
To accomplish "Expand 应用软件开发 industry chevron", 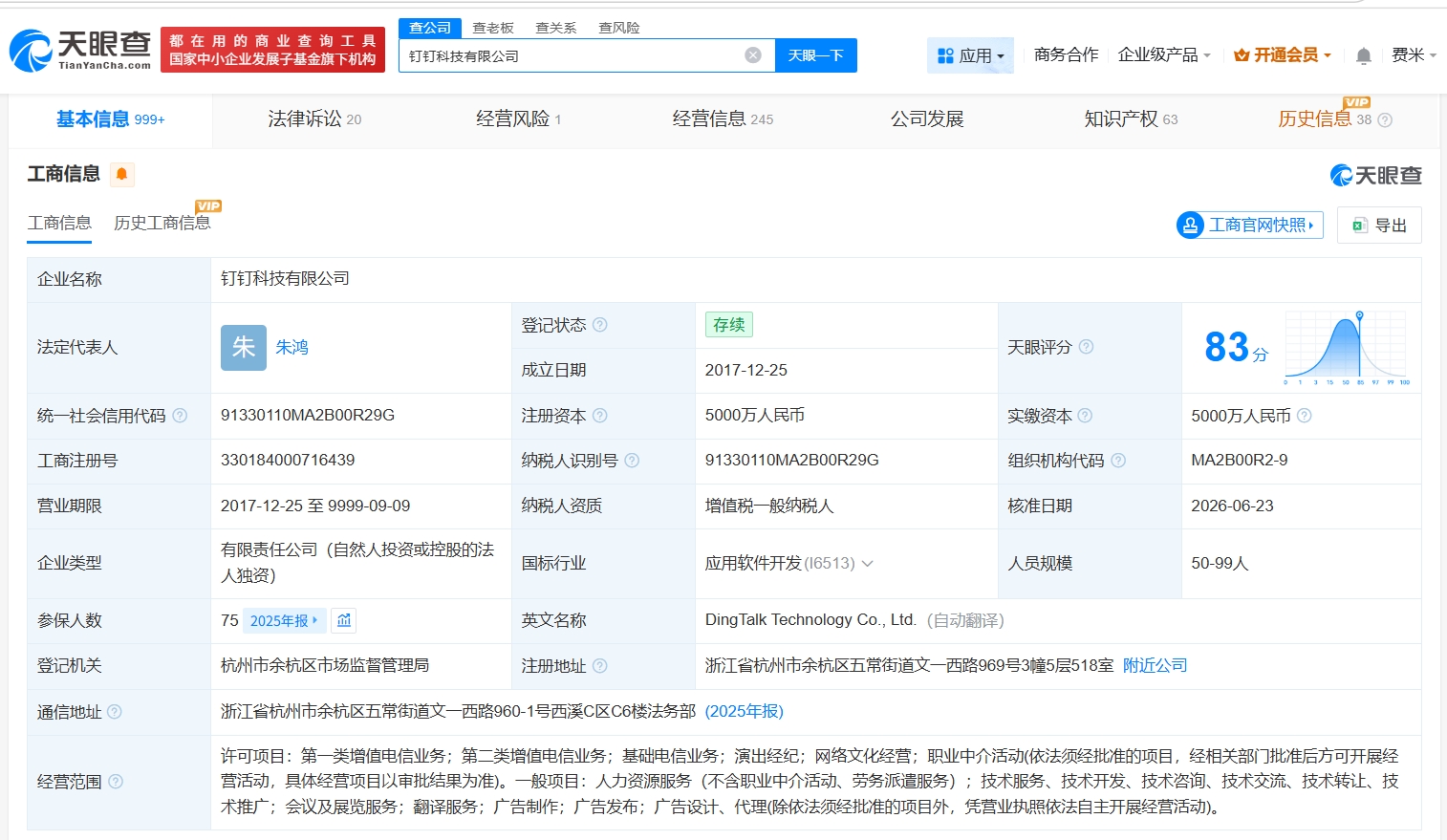I will pyautogui.click(x=868, y=564).
